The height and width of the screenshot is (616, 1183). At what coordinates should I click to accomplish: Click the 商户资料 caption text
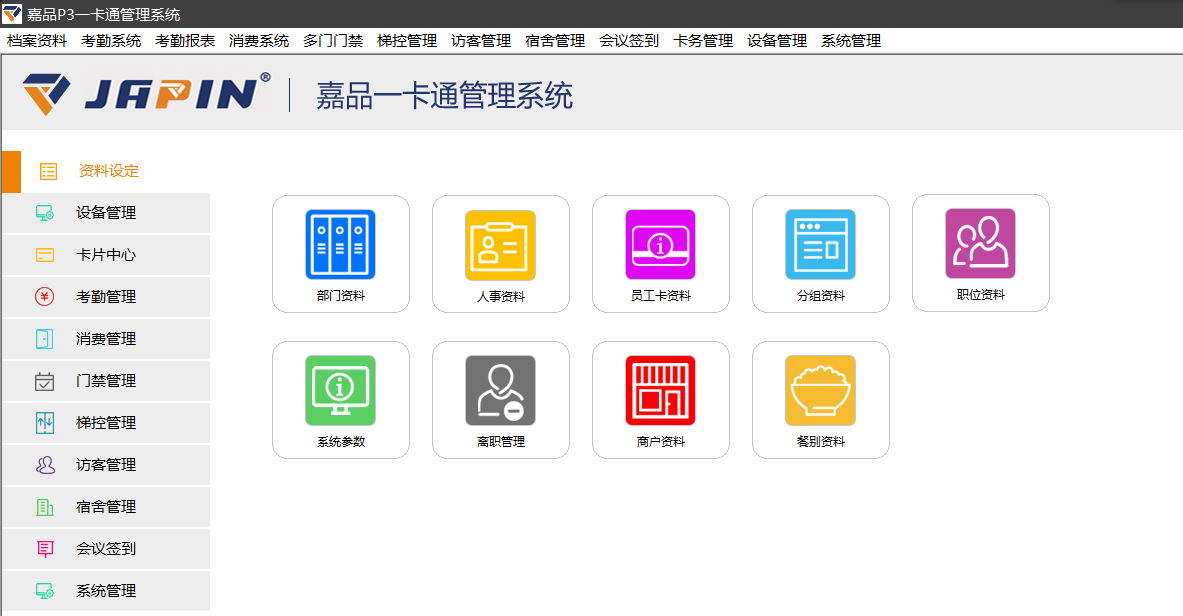click(x=660, y=442)
